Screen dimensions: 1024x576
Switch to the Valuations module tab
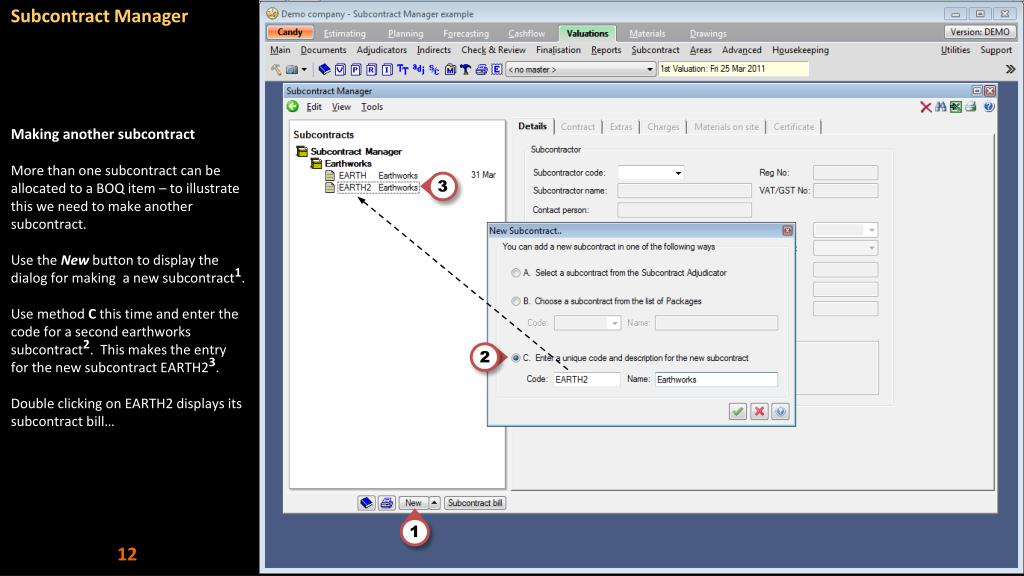(x=587, y=33)
